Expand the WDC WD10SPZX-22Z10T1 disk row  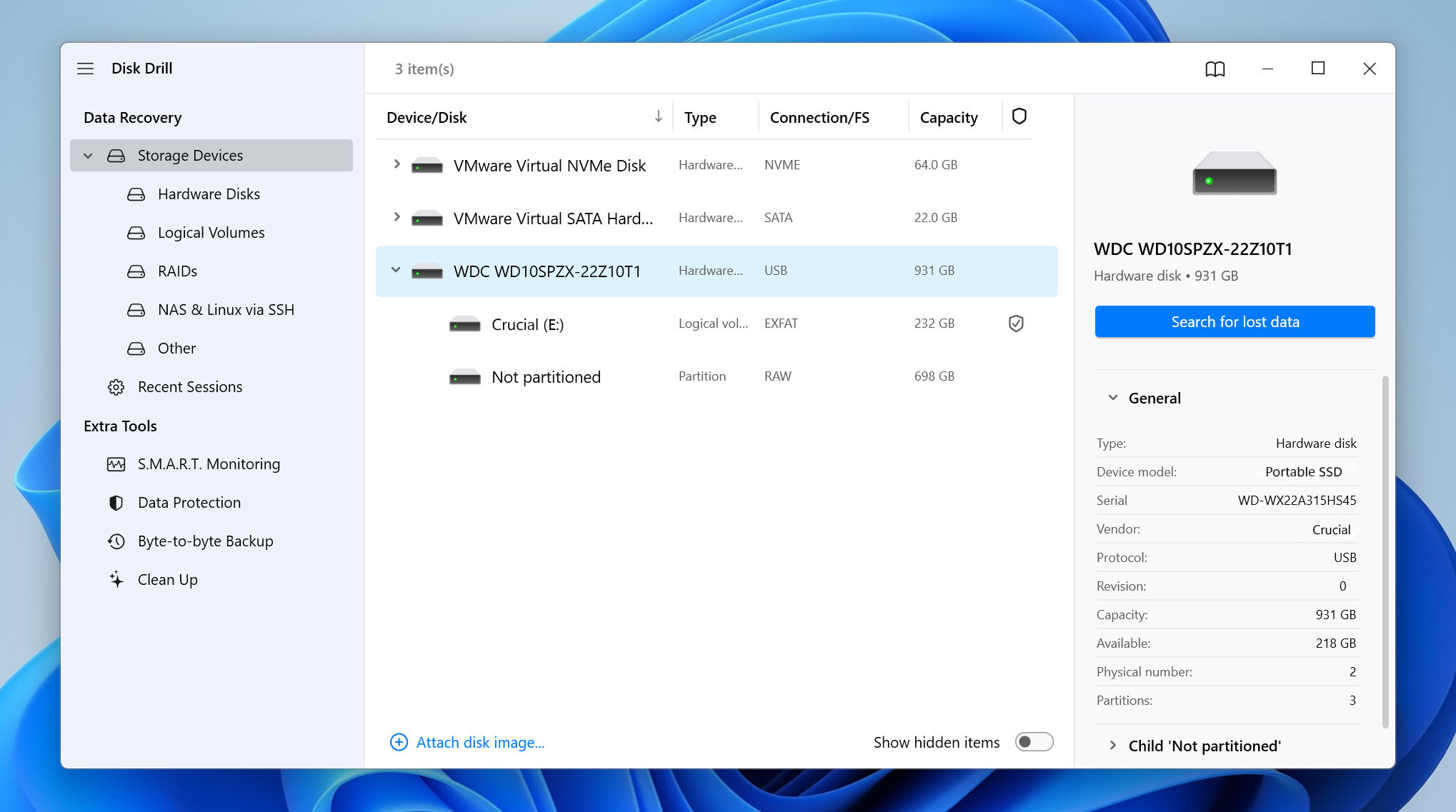click(x=394, y=270)
